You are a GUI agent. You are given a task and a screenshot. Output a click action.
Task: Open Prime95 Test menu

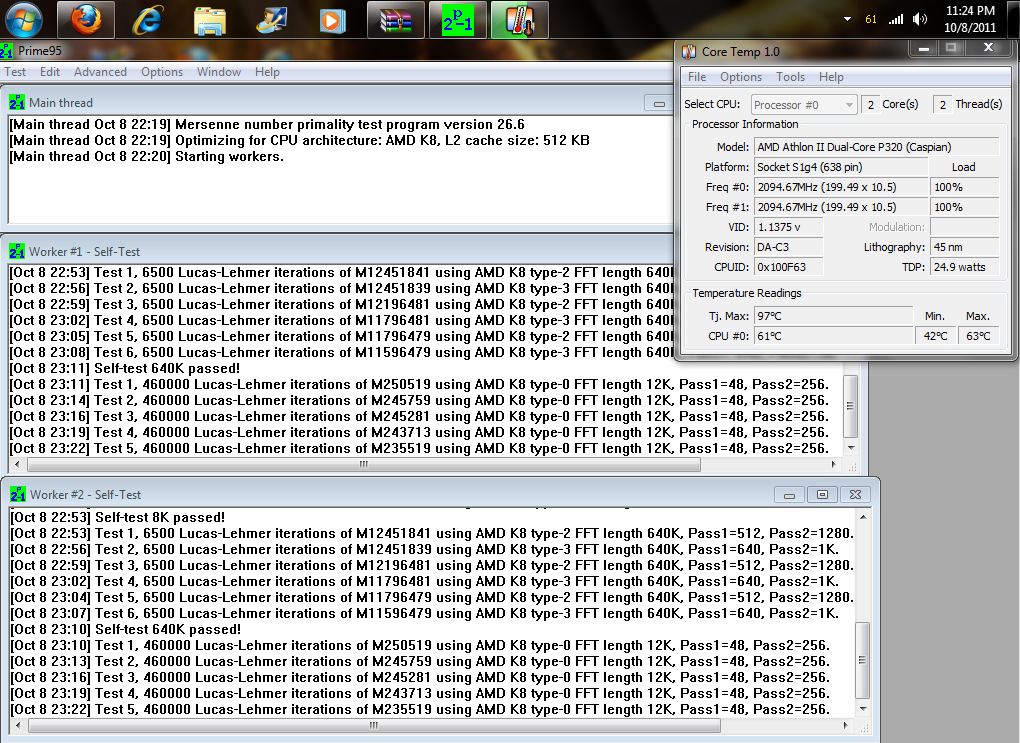pos(15,72)
